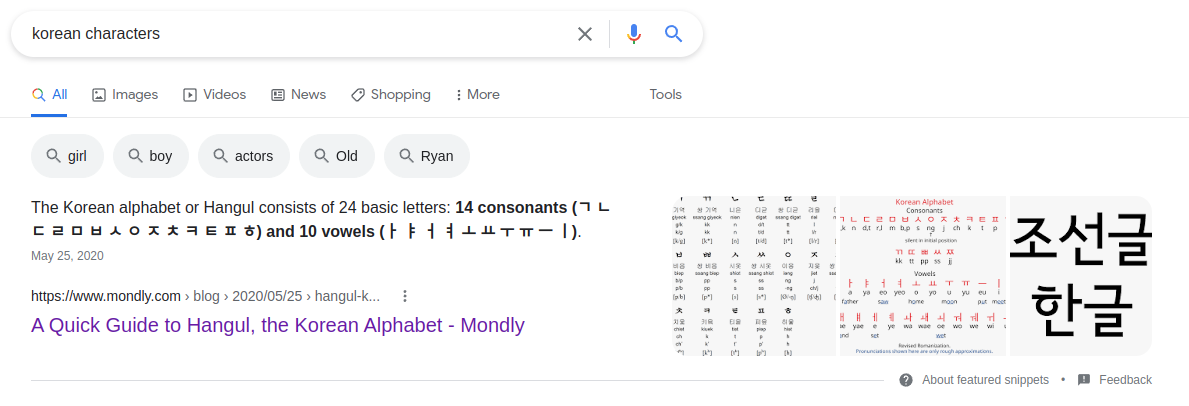
Task: Switch to the Images tab
Action: point(125,95)
